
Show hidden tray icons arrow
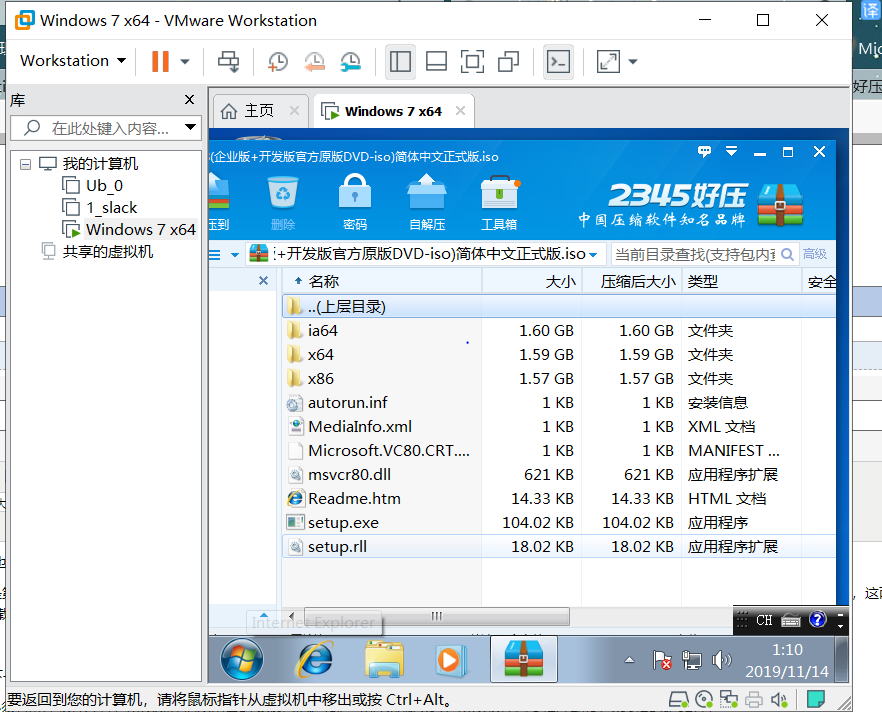(x=629, y=660)
